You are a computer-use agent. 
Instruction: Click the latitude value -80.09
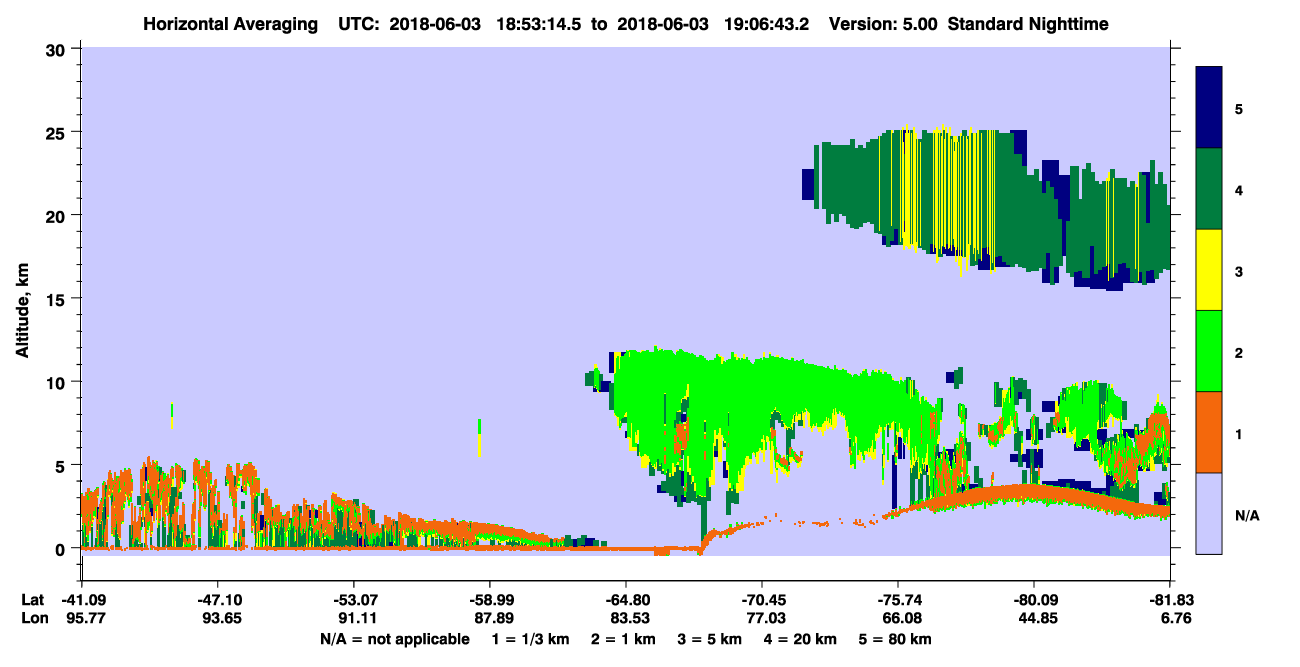[1034, 600]
